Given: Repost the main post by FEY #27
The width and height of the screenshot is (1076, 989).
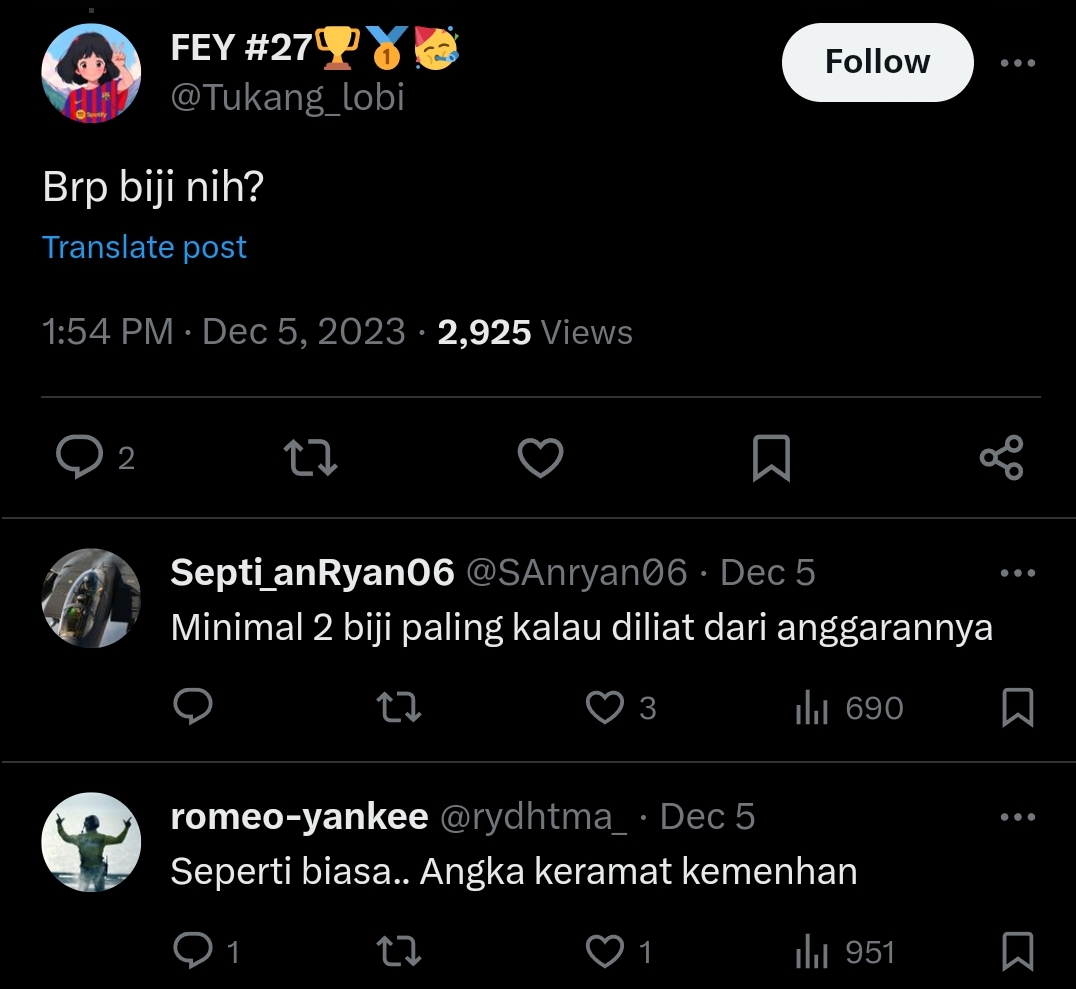Looking at the screenshot, I should [x=311, y=458].
